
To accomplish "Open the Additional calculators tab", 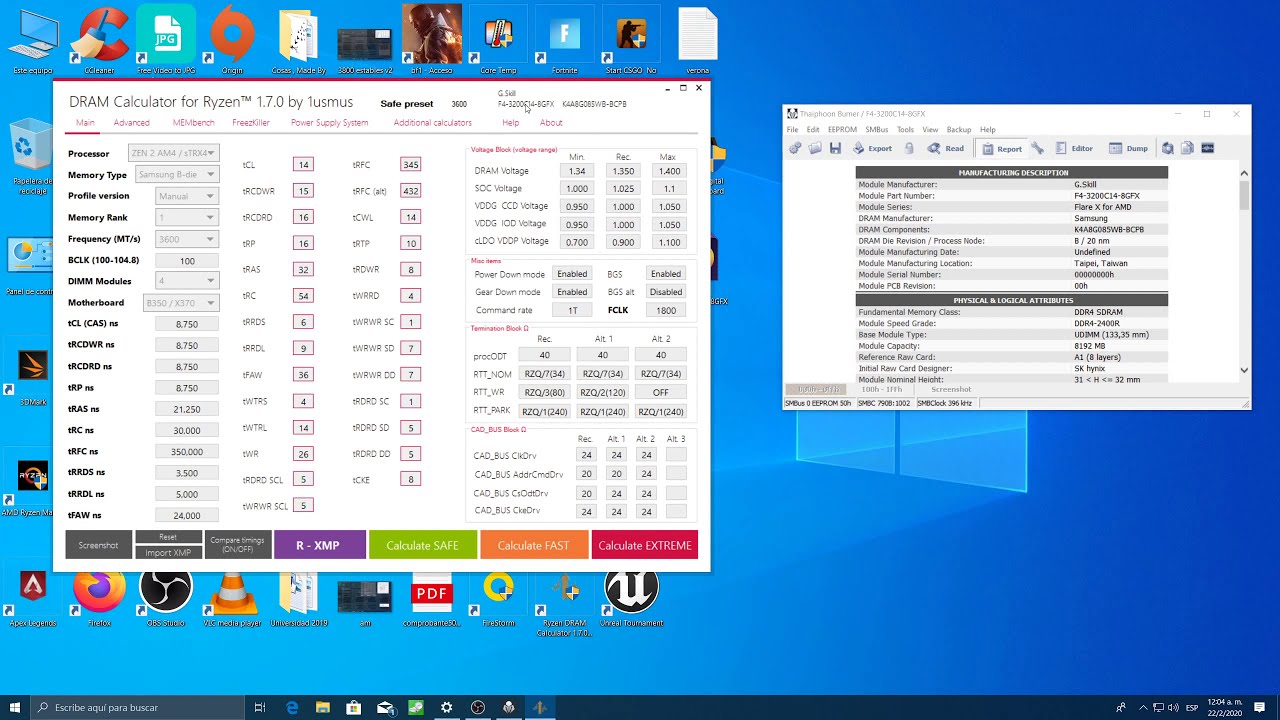I will [x=432, y=123].
